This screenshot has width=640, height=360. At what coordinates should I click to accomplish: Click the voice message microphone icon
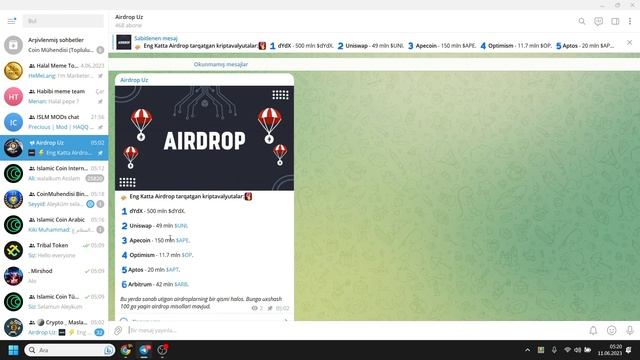click(630, 330)
